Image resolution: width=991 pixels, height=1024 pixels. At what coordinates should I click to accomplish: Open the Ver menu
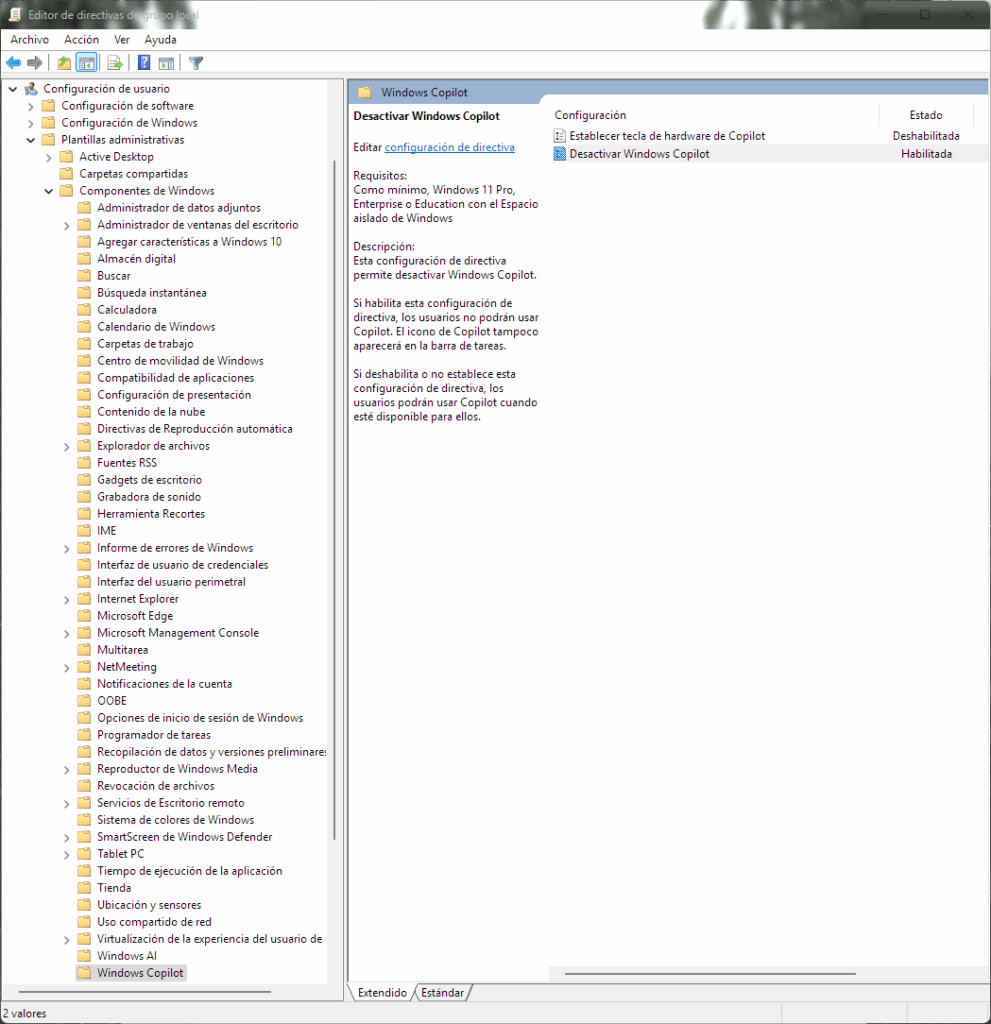click(x=122, y=39)
